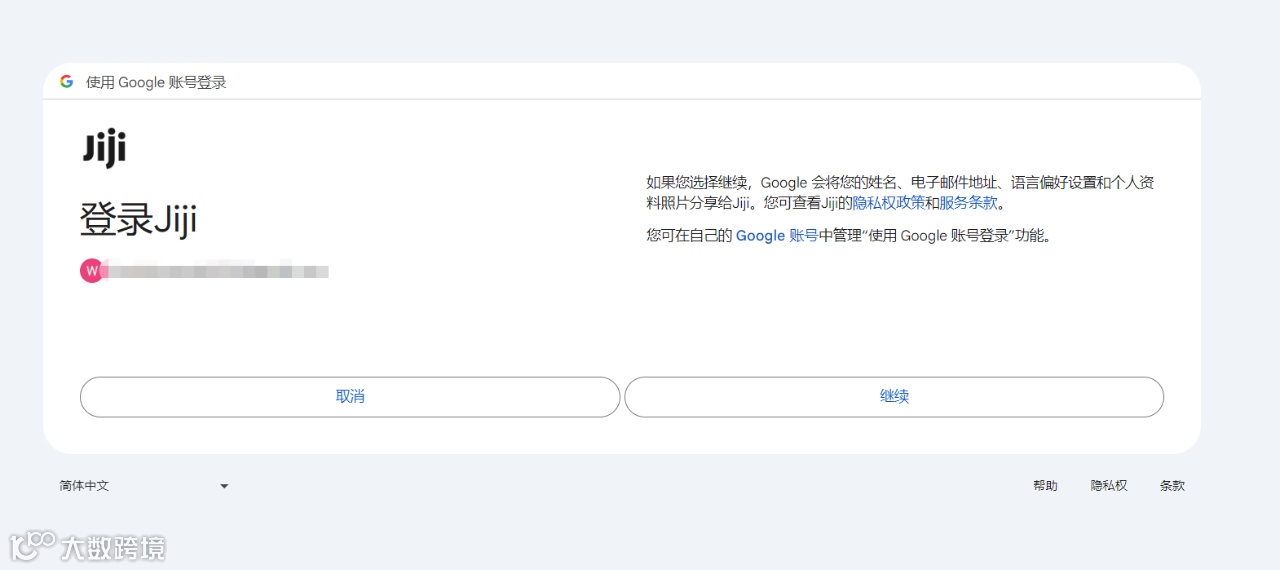Open the Google 账号 link
1280x570 pixels.
tap(777, 236)
